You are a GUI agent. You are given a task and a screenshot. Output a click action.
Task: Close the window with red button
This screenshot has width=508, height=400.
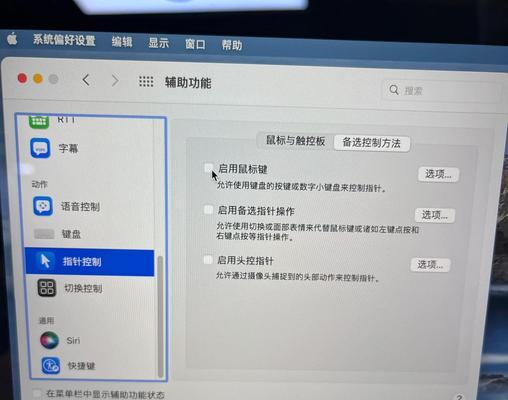[x=22, y=78]
